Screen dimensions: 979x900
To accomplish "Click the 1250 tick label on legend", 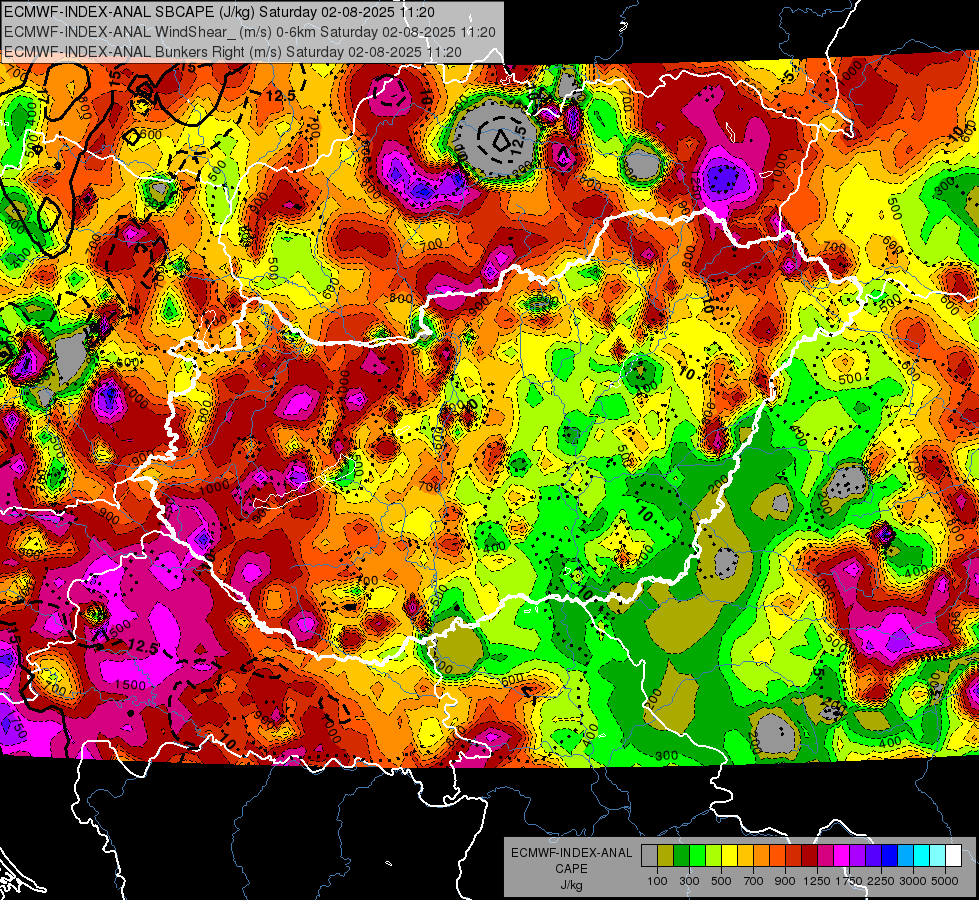I will (817, 881).
